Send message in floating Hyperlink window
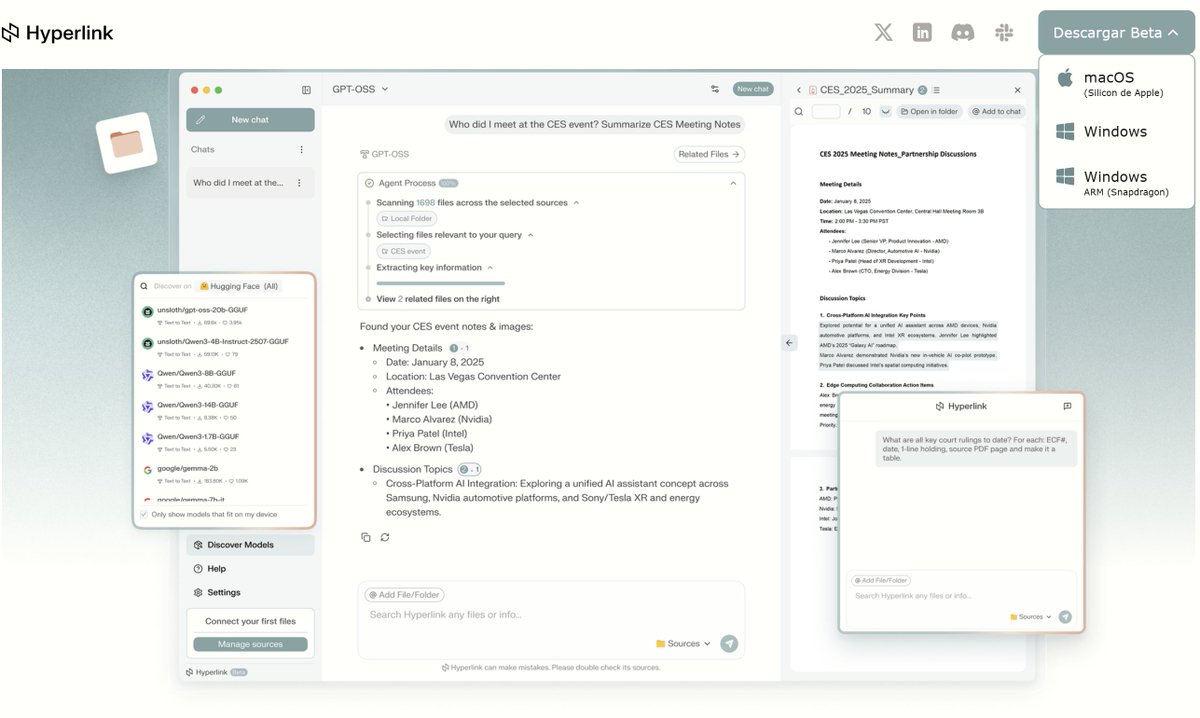Image resolution: width=1200 pixels, height=718 pixels. point(1065,617)
